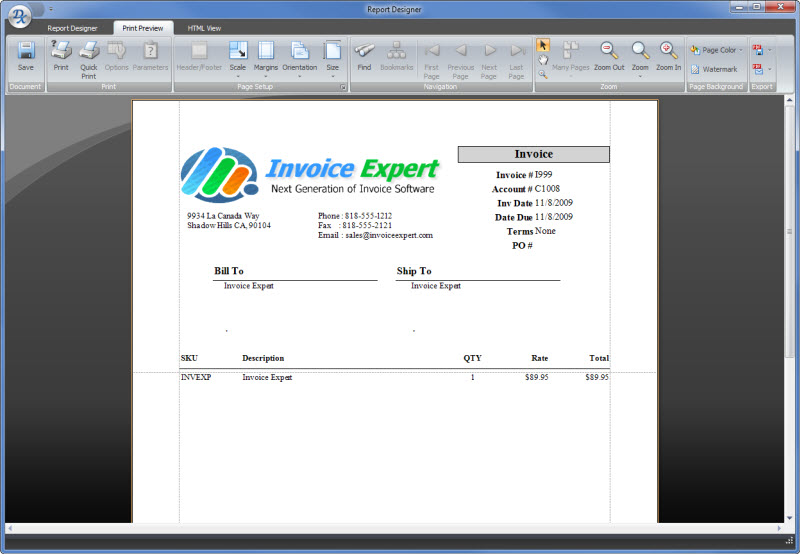Jump to the Last Page
Image resolution: width=800 pixels, height=554 pixels.
(516, 60)
